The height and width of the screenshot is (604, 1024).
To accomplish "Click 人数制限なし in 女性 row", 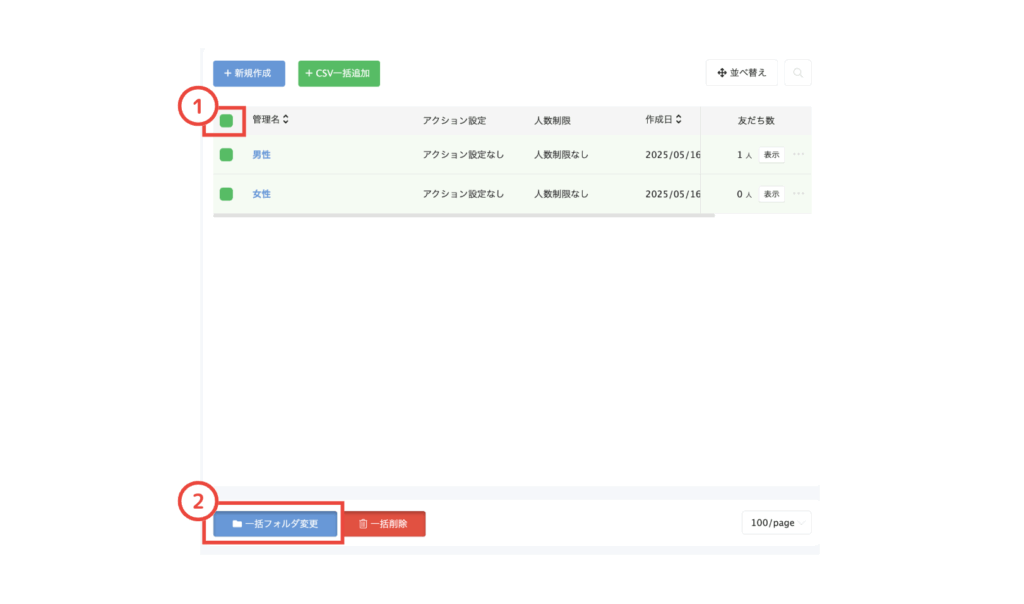I will tap(561, 194).
